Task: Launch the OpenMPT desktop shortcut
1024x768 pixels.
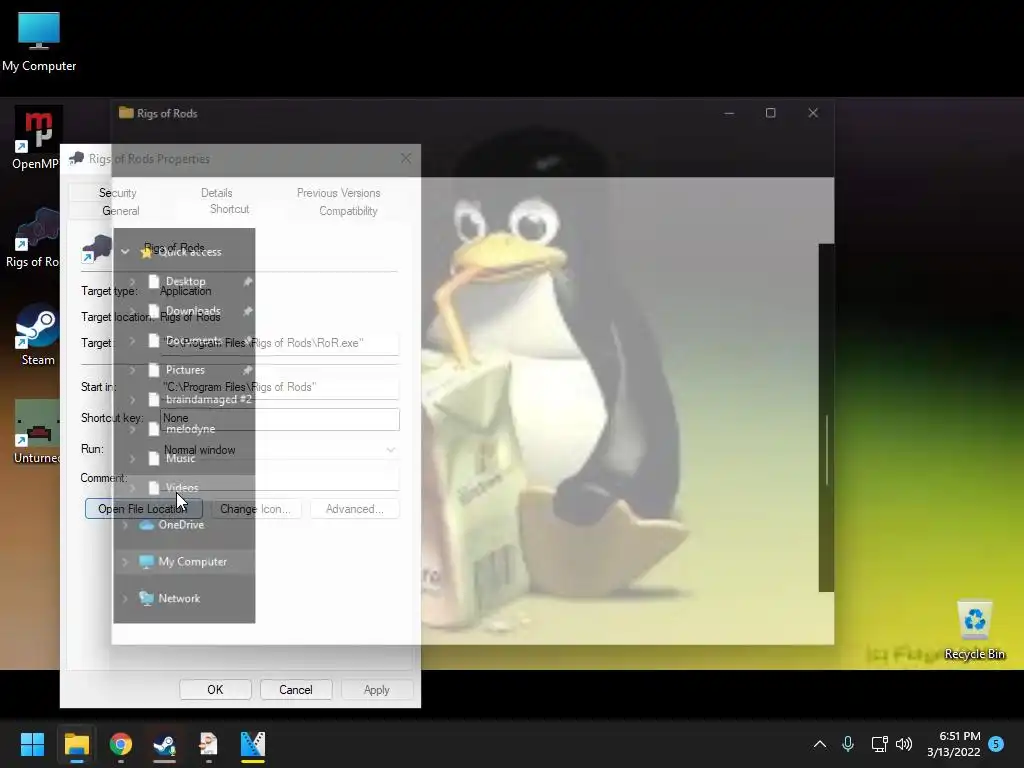Action: [36, 138]
